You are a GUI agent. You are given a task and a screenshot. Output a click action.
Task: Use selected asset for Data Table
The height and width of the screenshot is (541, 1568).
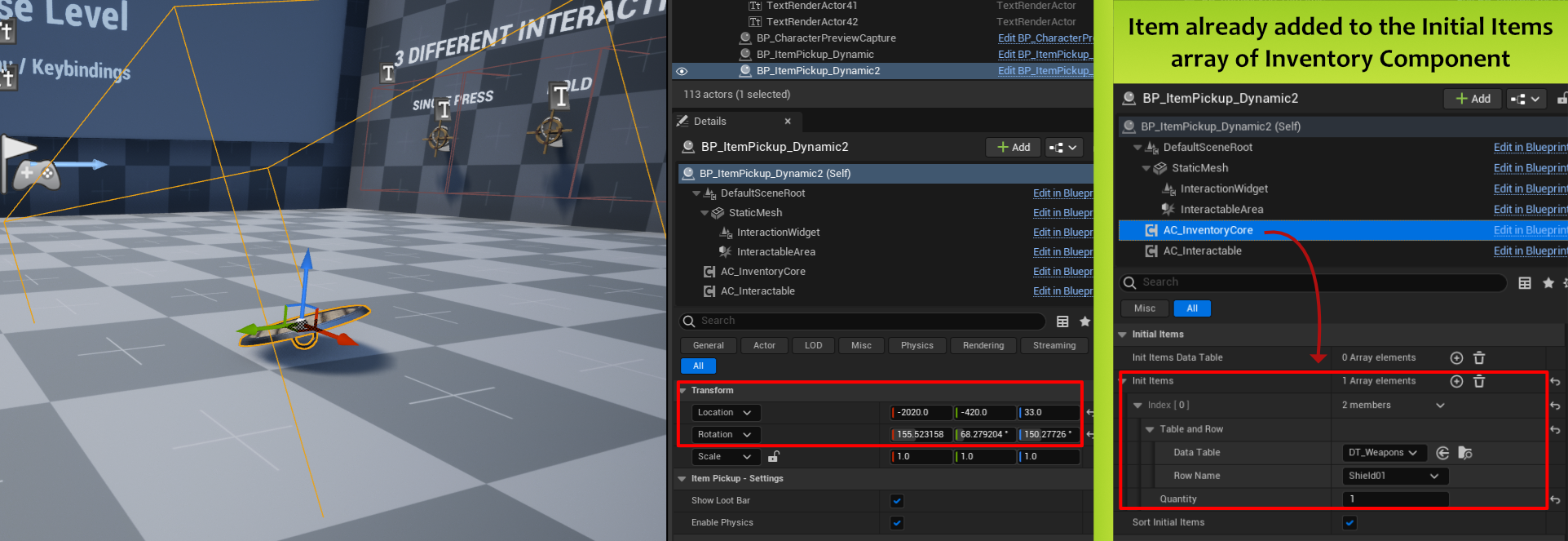click(1442, 453)
